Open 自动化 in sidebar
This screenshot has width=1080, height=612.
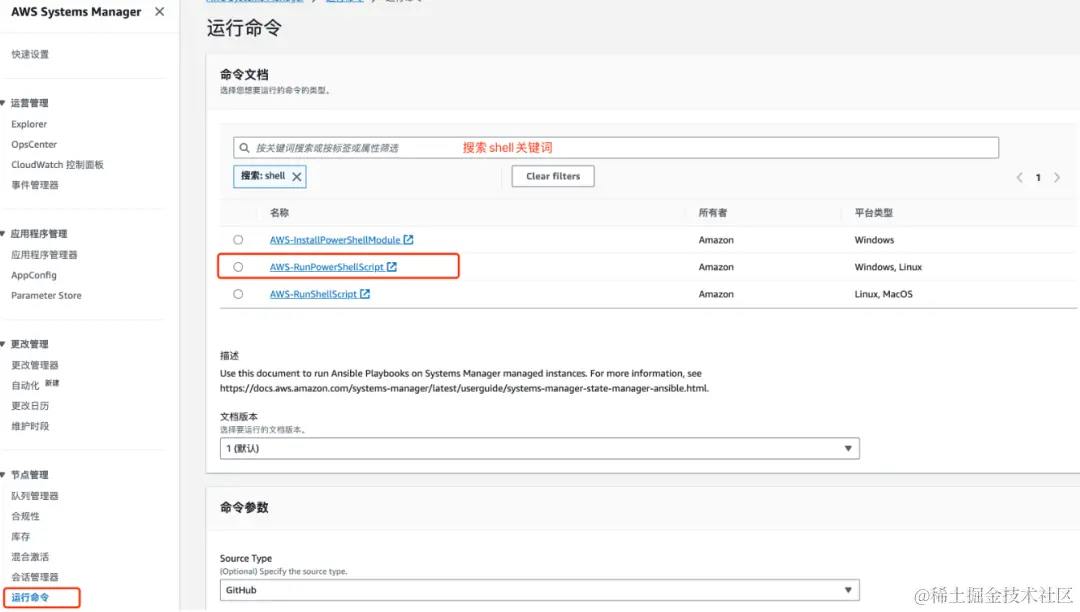(x=25, y=386)
